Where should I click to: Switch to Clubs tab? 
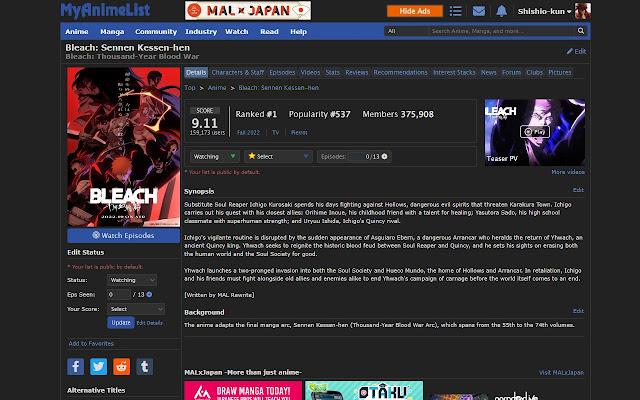(x=534, y=72)
